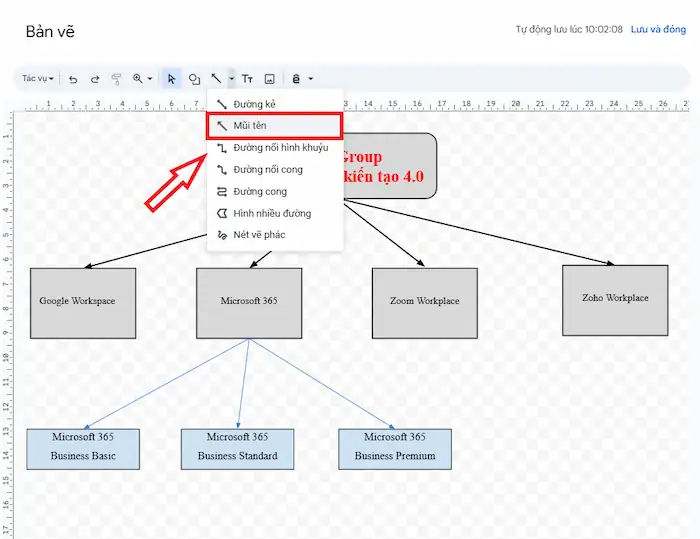This screenshot has width=700, height=539.
Task: Open the Word art icon
Action: point(296,79)
